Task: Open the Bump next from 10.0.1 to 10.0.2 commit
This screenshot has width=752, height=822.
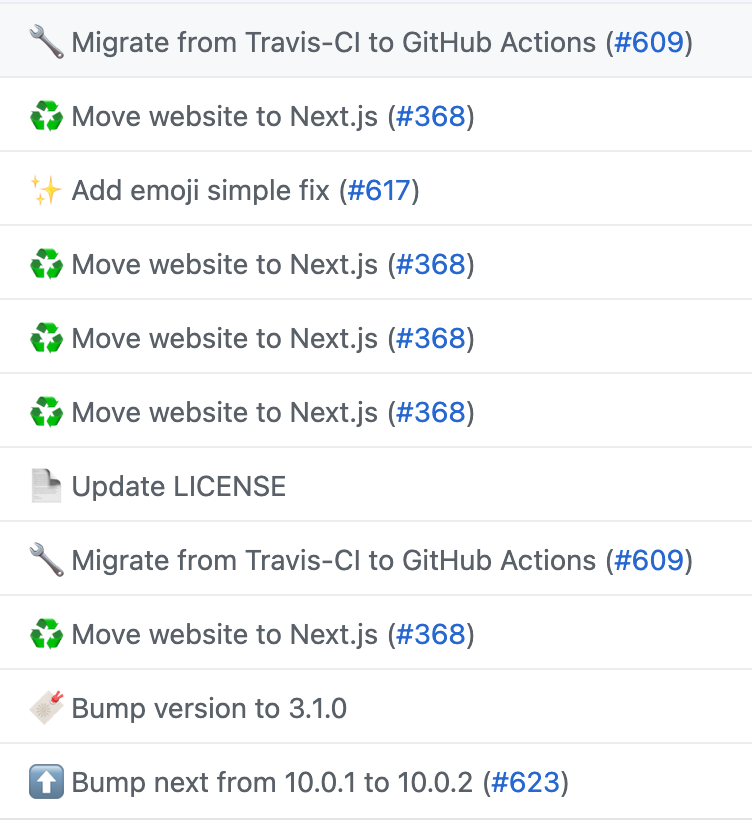Action: point(272,782)
